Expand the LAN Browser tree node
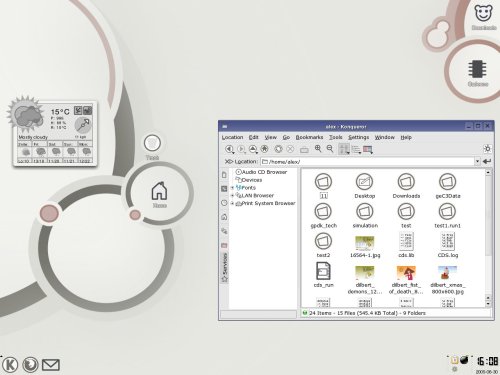 232,195
